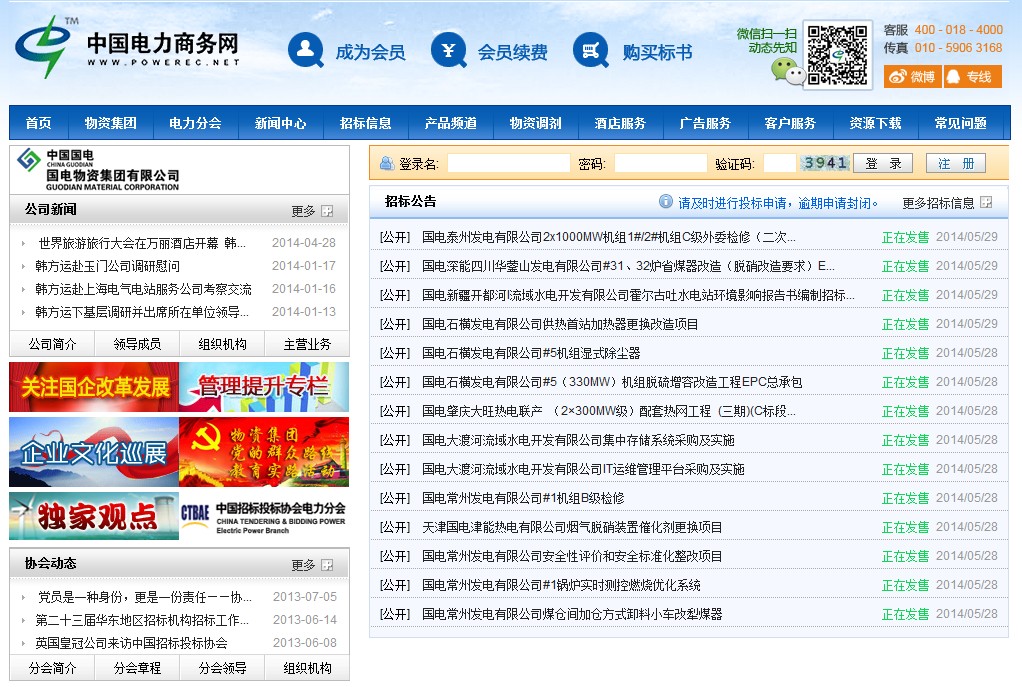This screenshot has width=1022, height=687.
Task: Open 客户服务 menu item
Action: coord(790,123)
